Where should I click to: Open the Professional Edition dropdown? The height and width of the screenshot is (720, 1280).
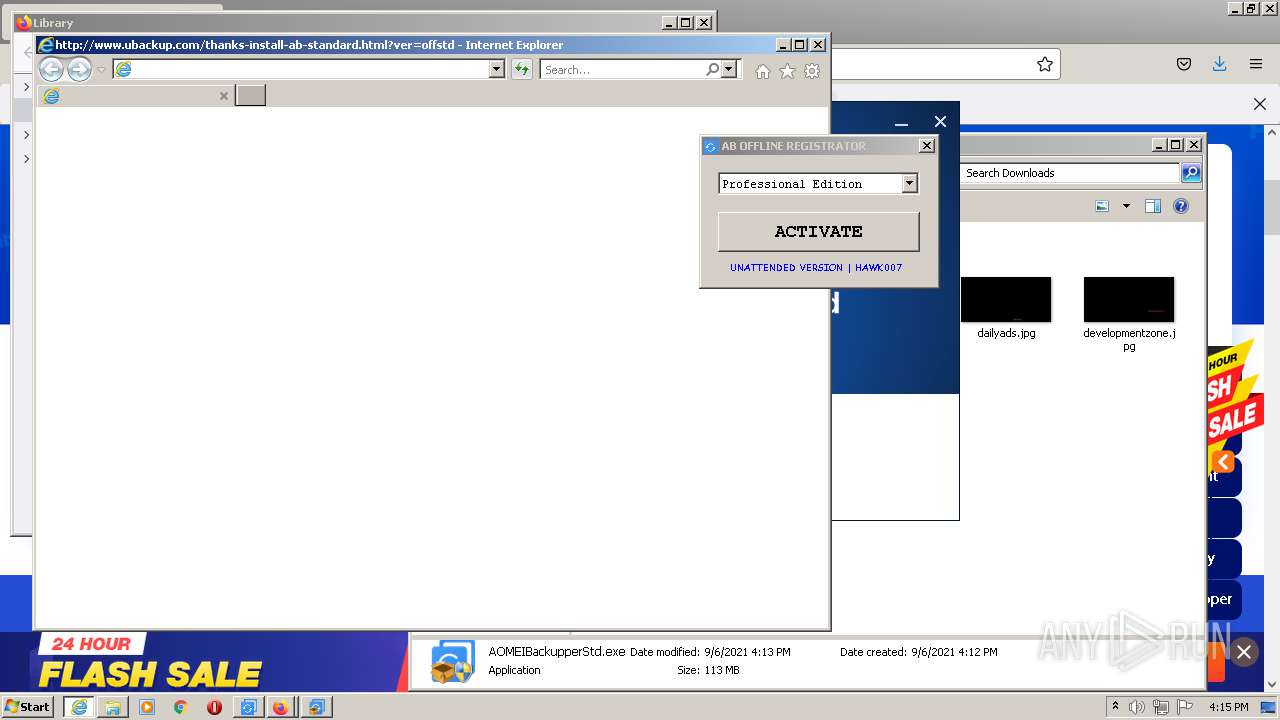tap(909, 183)
